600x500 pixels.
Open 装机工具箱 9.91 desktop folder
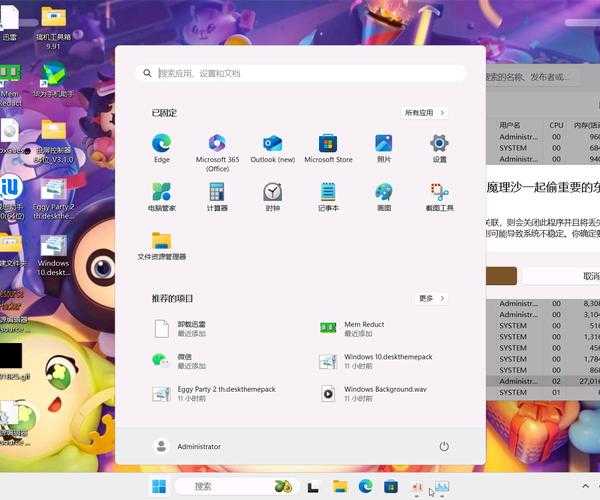(54, 28)
